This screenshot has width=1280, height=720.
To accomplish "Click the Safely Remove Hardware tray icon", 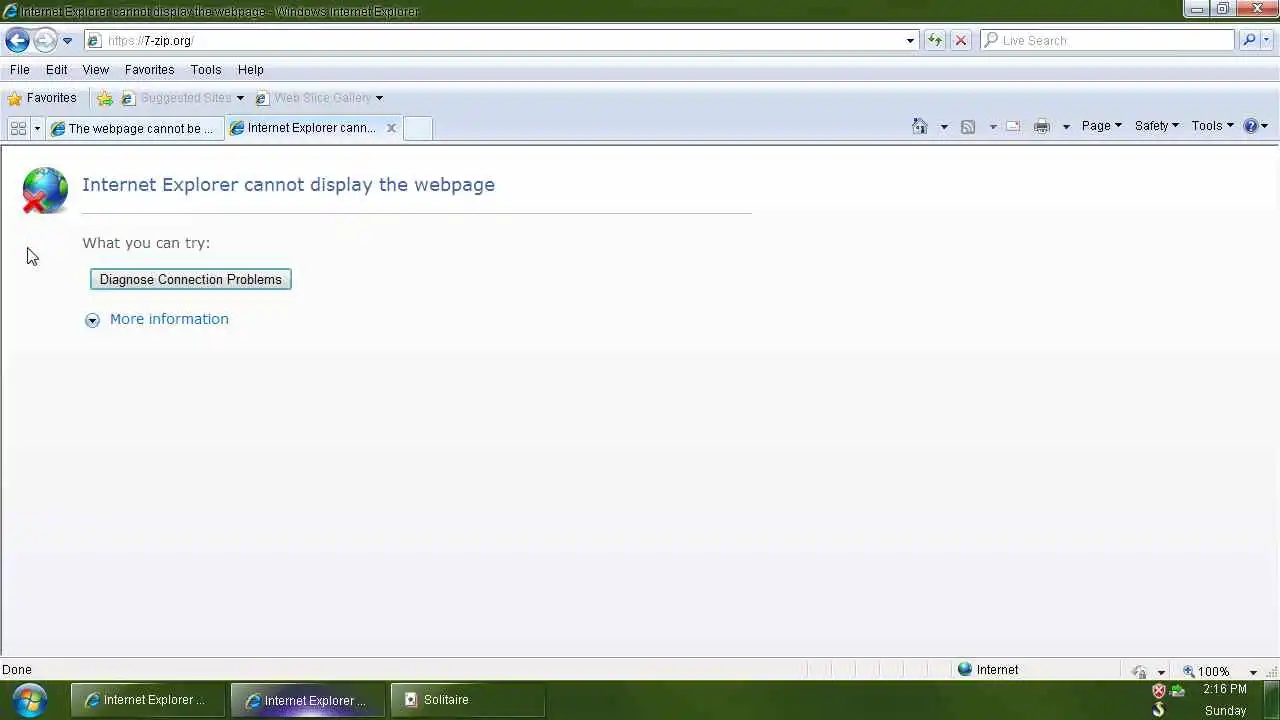I will 1178,691.
